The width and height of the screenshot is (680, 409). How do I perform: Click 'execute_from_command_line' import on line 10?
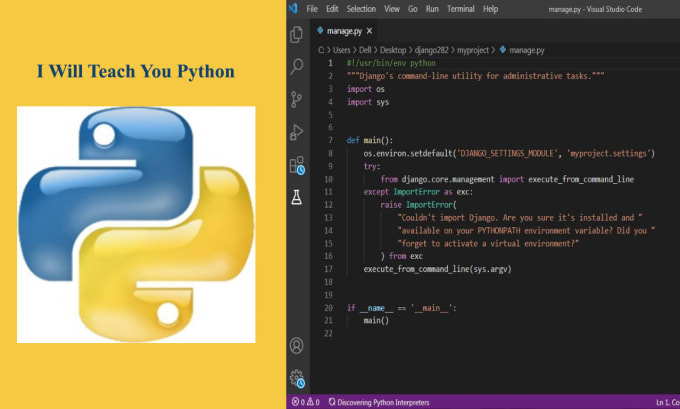pos(581,179)
